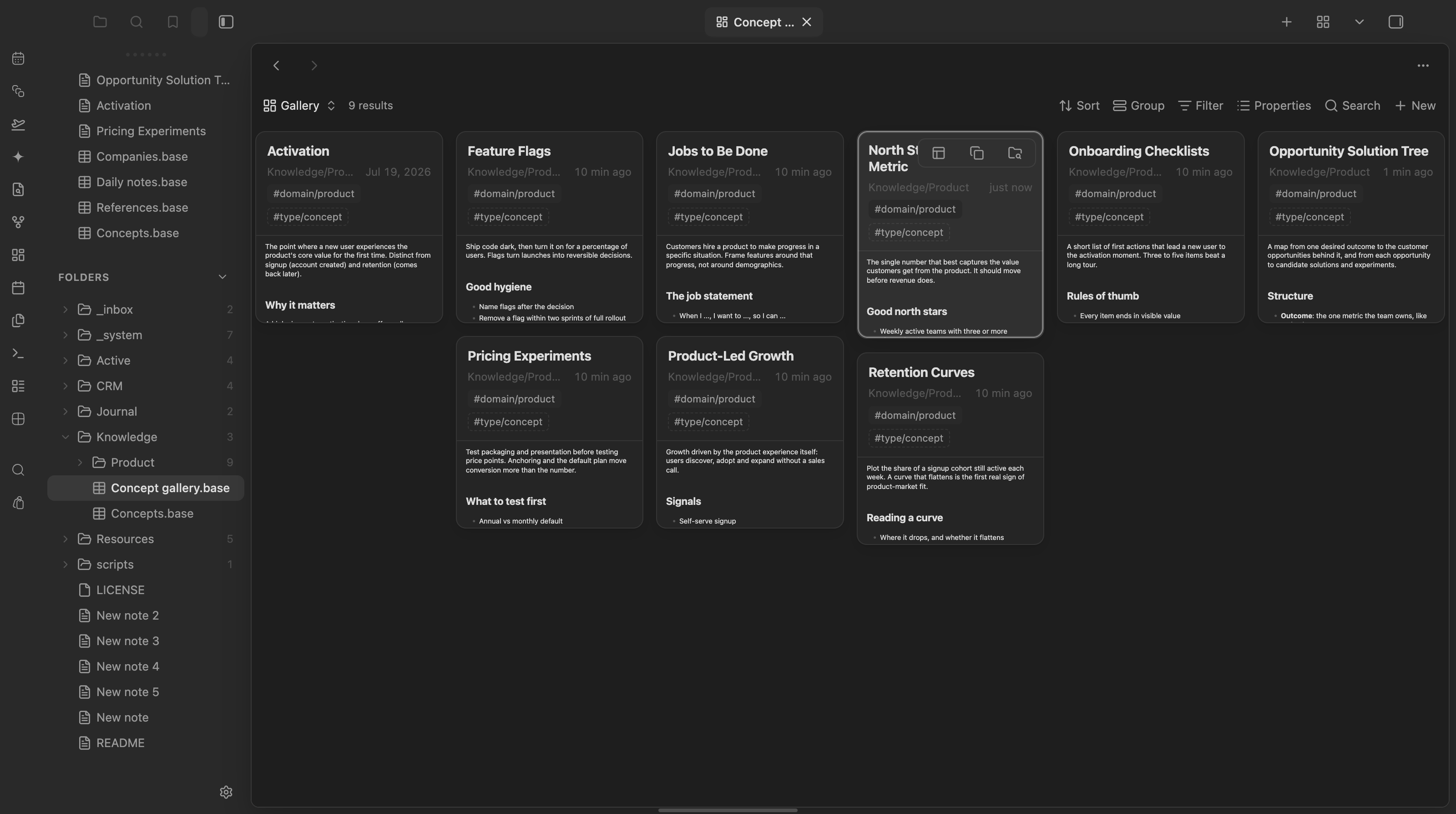The height and width of the screenshot is (814, 1456).
Task: Open the command palette terminal icon
Action: coord(18,354)
